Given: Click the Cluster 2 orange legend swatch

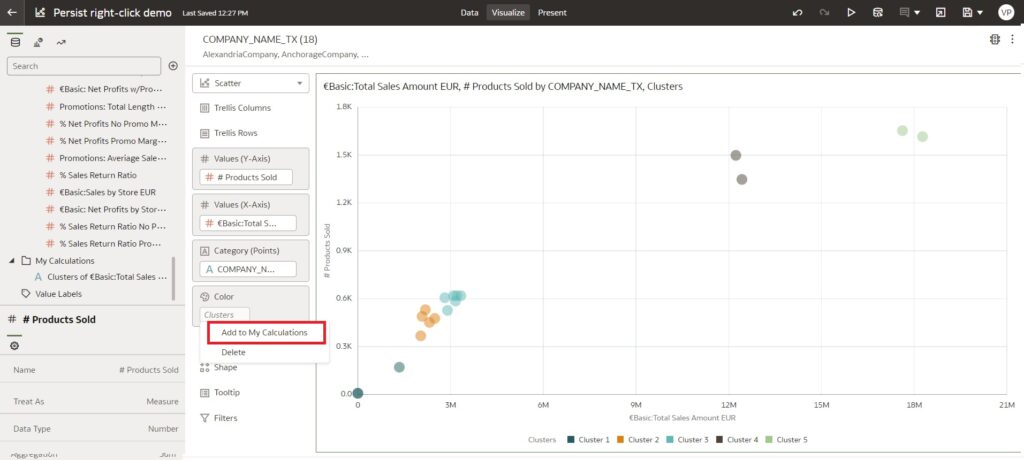Looking at the screenshot, I should coord(620,440).
